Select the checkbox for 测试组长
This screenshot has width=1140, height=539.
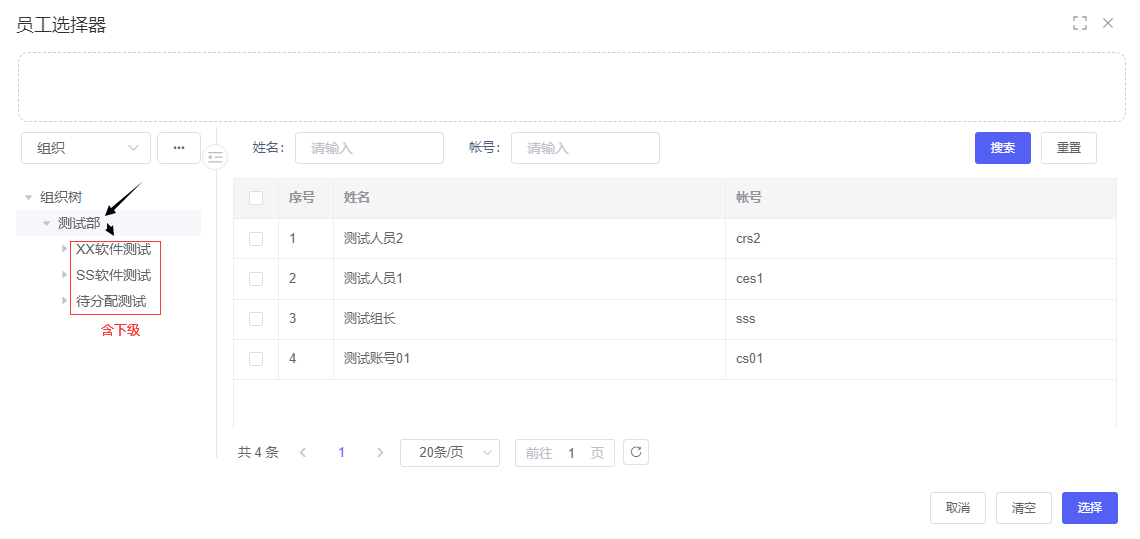pyautogui.click(x=256, y=319)
